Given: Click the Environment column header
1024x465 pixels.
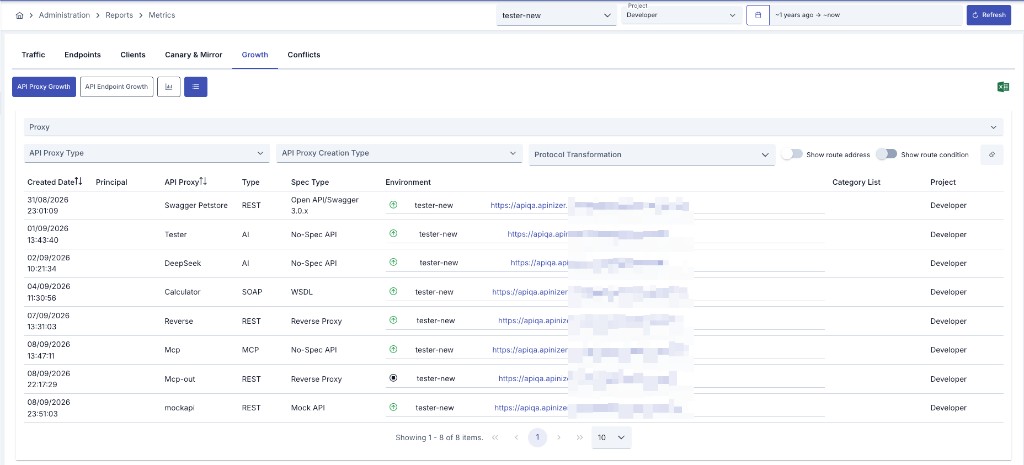Looking at the screenshot, I should [408, 182].
